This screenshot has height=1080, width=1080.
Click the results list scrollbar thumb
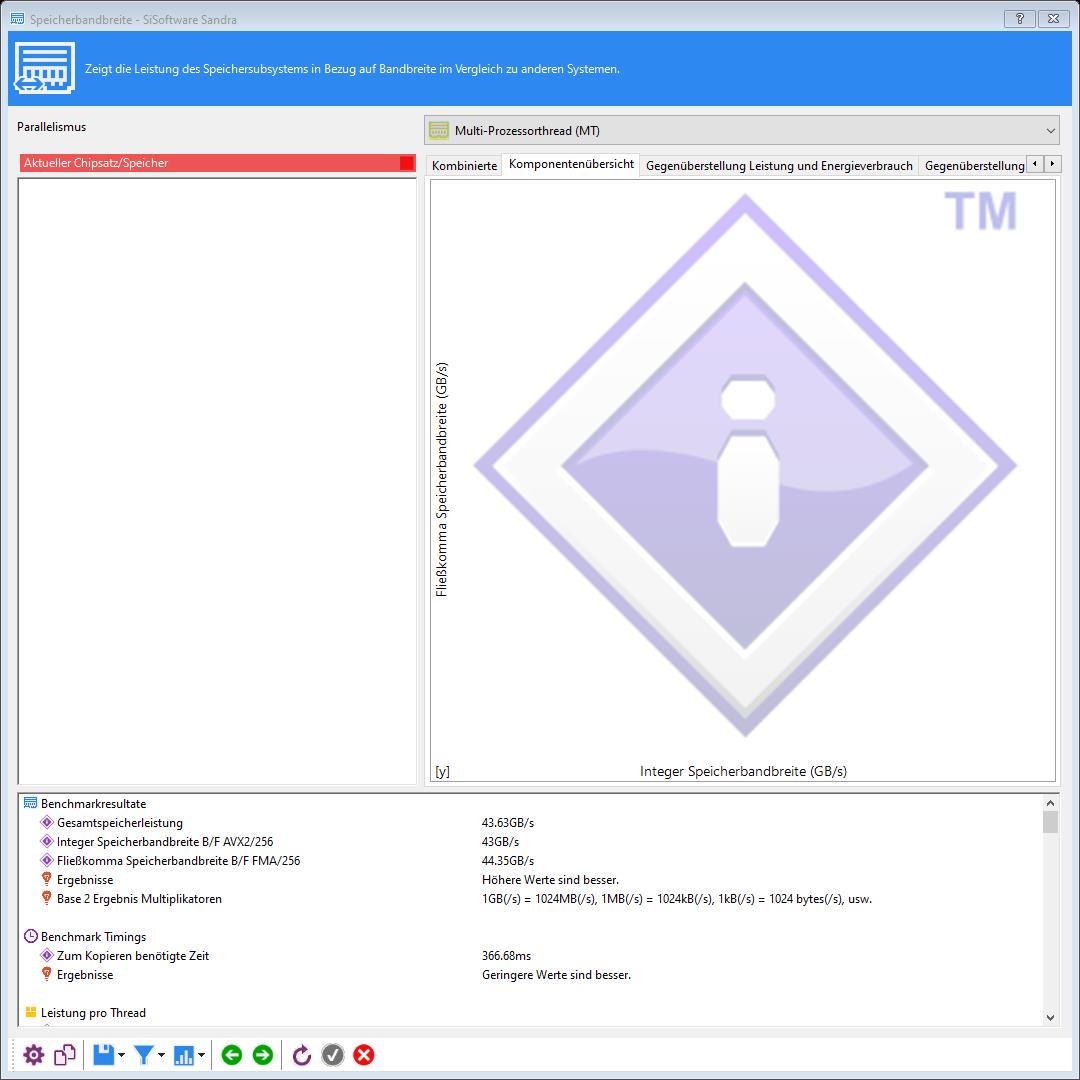pyautogui.click(x=1050, y=822)
